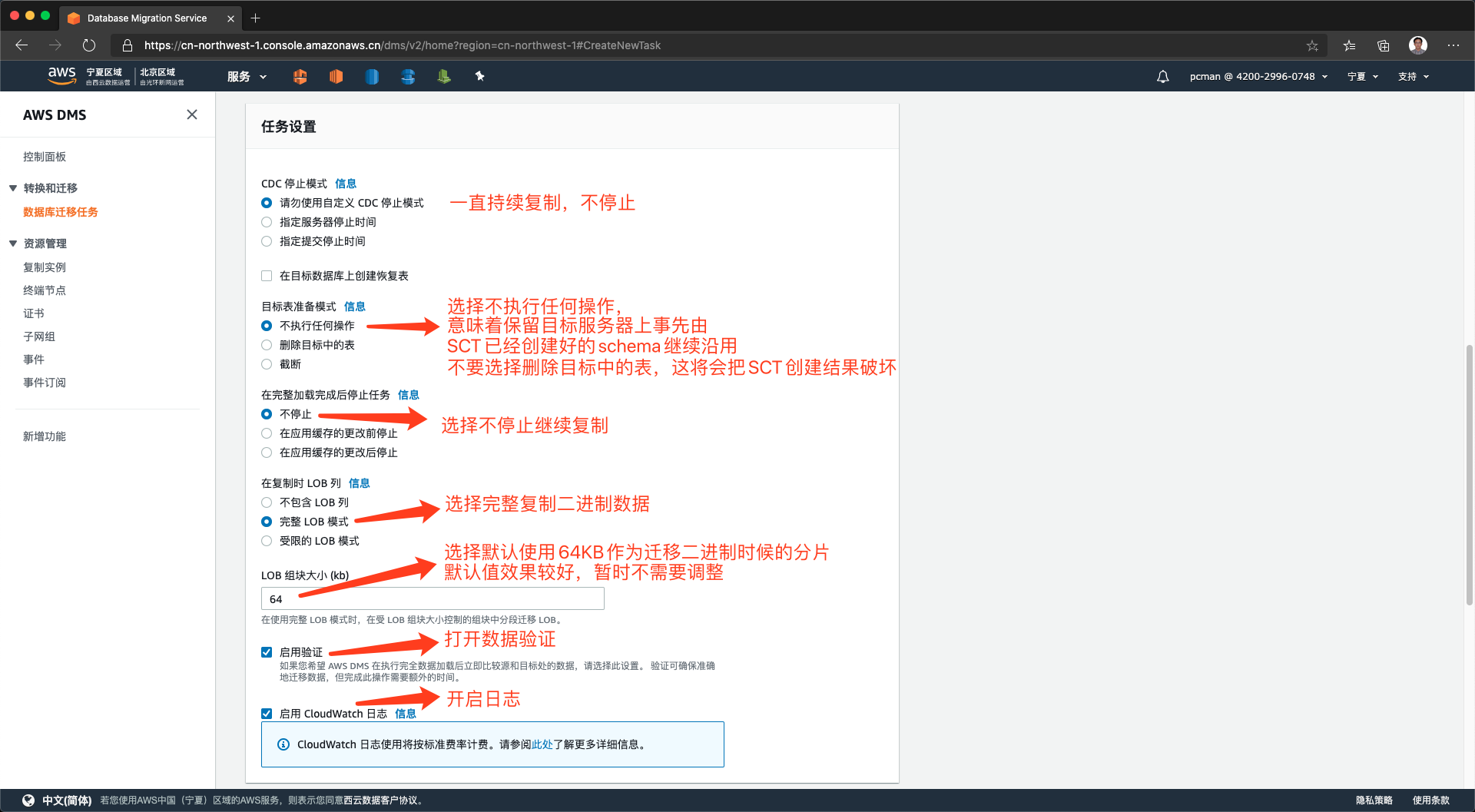Expand the pcman account dropdown
Image resolution: width=1475 pixels, height=812 pixels.
coord(1258,77)
